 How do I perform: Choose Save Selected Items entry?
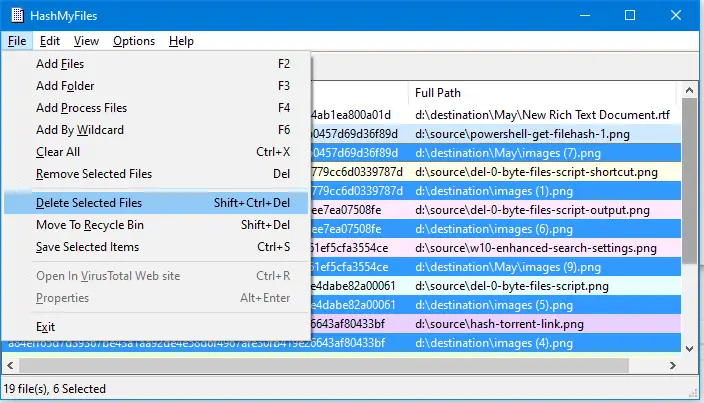tap(156, 247)
